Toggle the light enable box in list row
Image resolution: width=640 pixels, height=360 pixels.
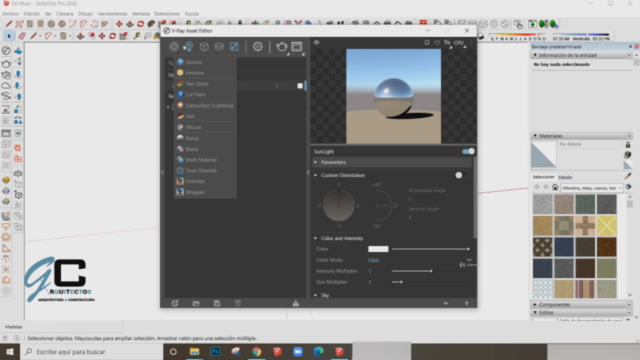[x=300, y=86]
